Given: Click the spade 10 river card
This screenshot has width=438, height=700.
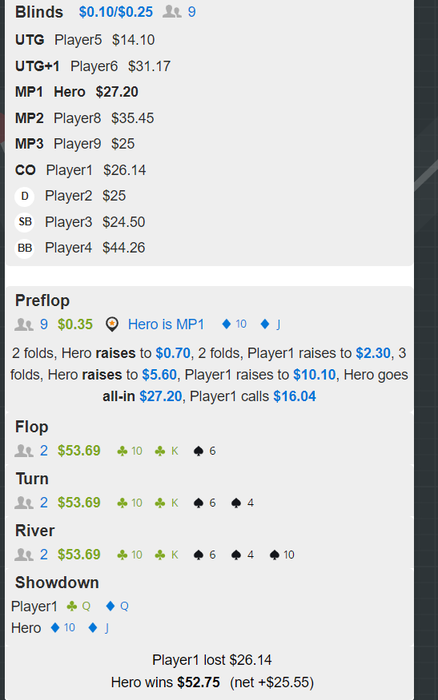Looking at the screenshot, I should (x=282, y=555).
